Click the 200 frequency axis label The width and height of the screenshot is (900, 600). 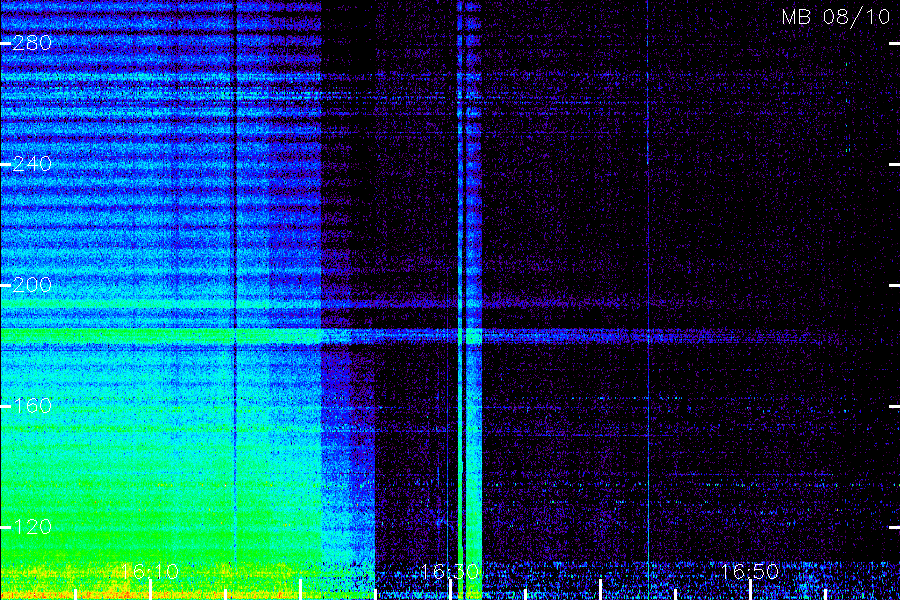[32, 285]
